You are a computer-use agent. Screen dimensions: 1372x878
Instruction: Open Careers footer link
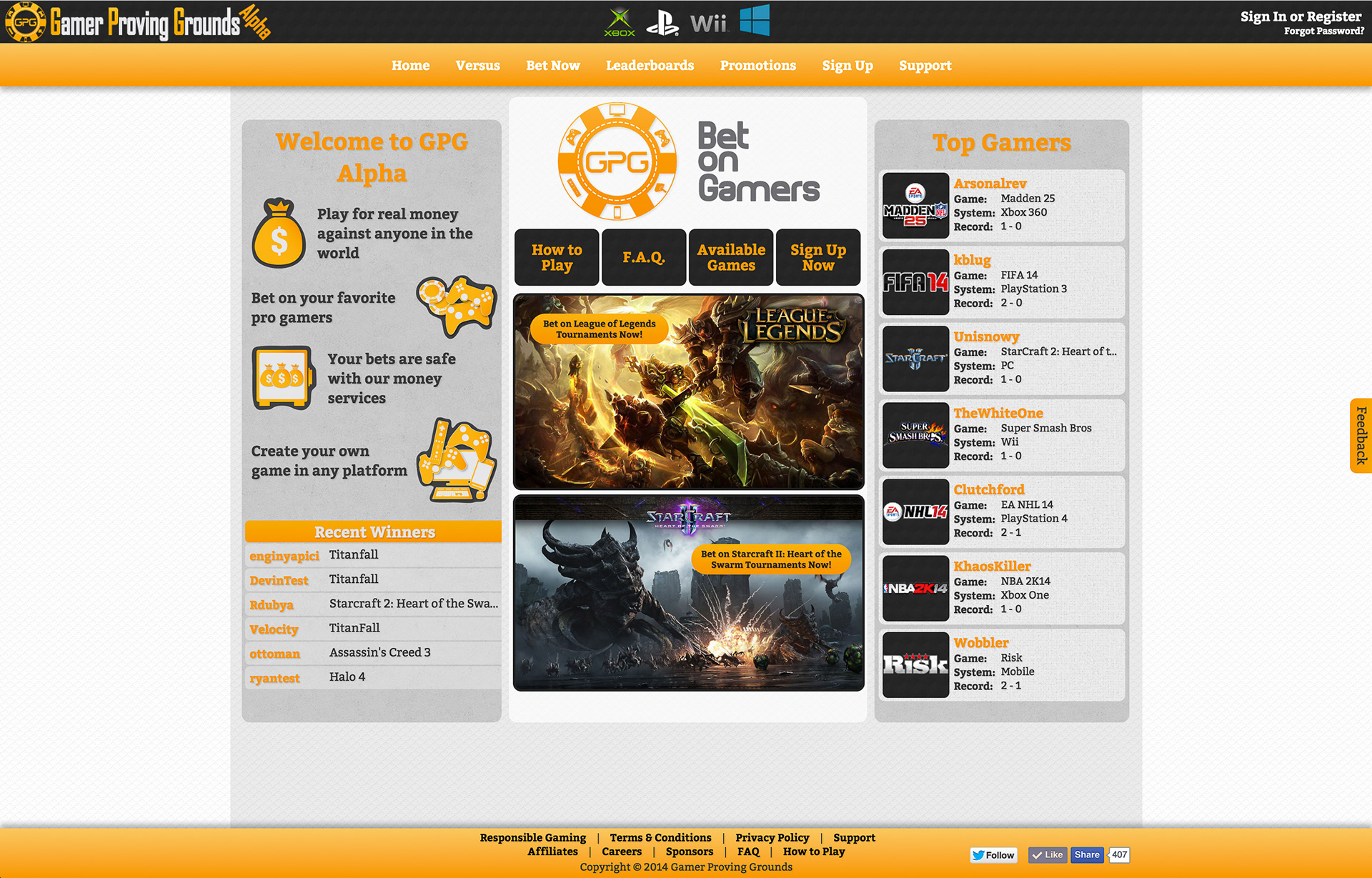[x=622, y=851]
